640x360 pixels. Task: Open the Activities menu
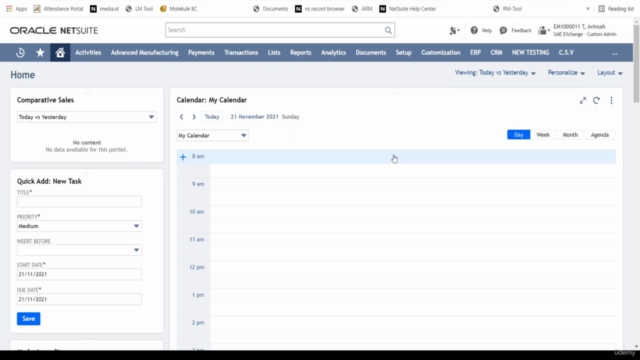pos(88,53)
